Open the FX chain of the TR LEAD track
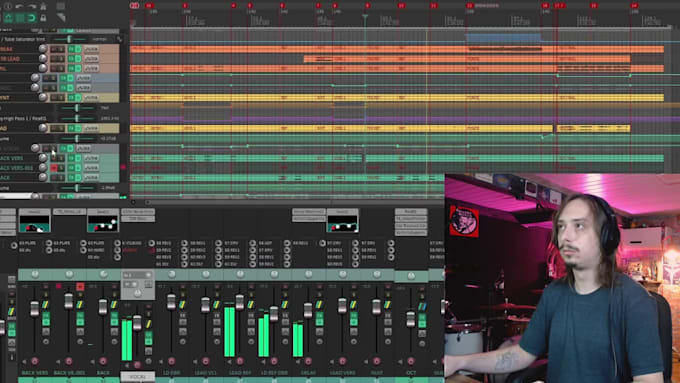This screenshot has width=680, height=383. (x=71, y=59)
